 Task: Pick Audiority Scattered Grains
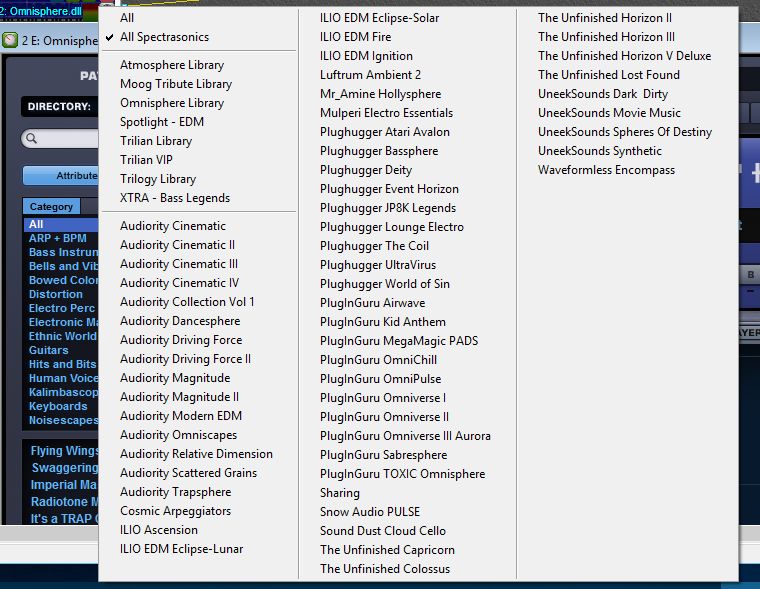point(189,473)
